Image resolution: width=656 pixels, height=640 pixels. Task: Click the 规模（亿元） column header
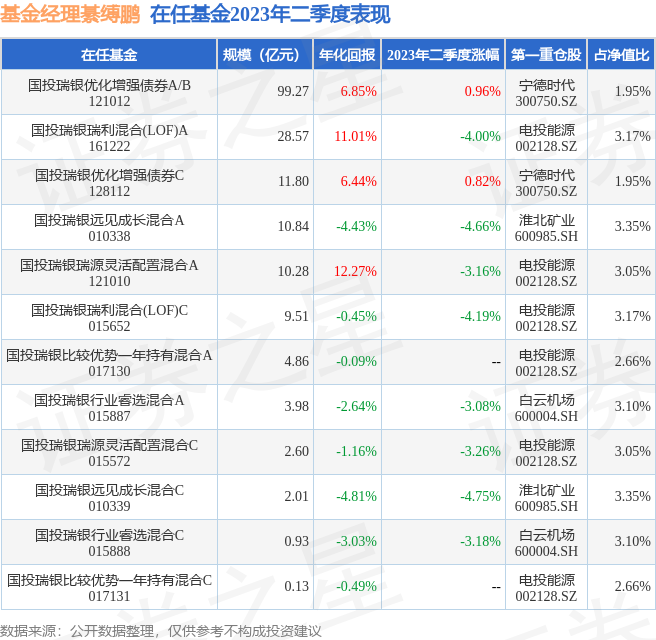pos(265,55)
